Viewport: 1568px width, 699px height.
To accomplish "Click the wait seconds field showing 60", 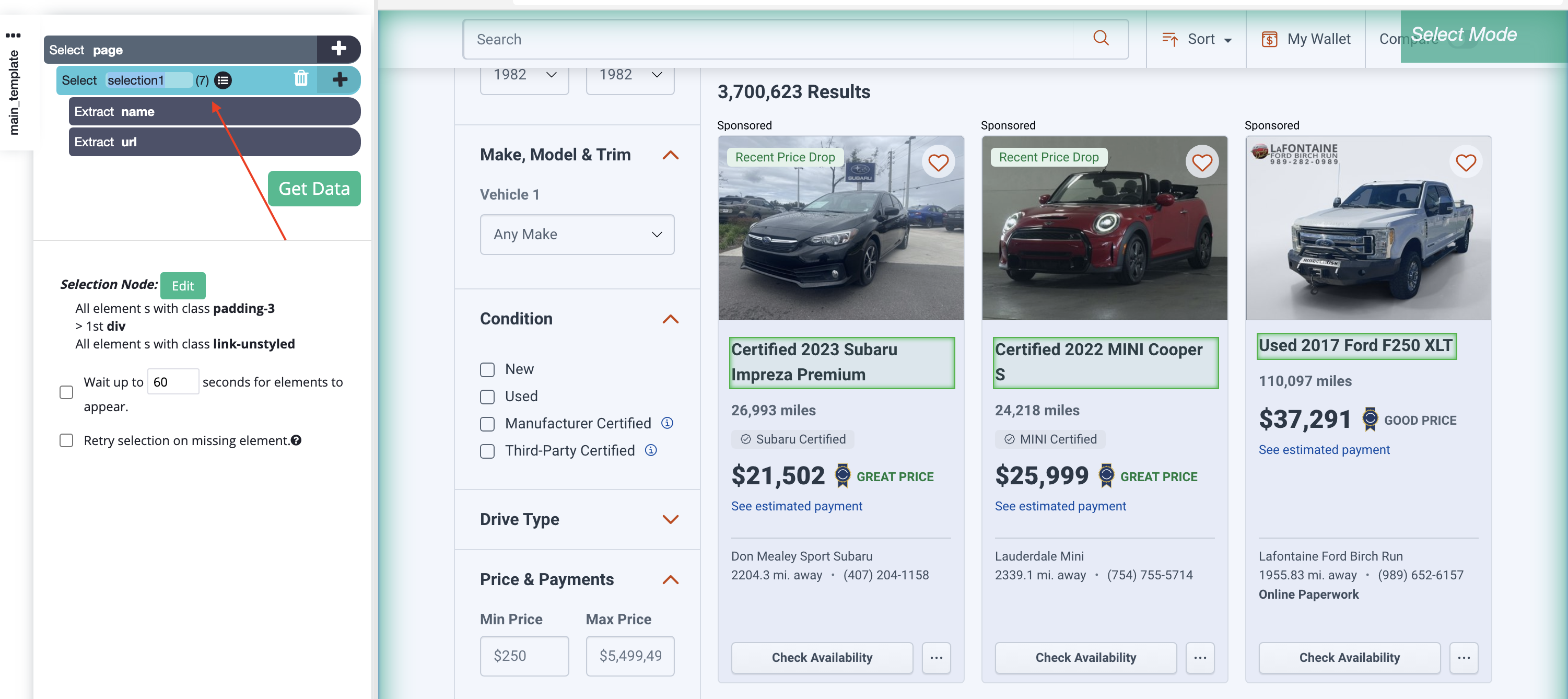I will pyautogui.click(x=173, y=382).
